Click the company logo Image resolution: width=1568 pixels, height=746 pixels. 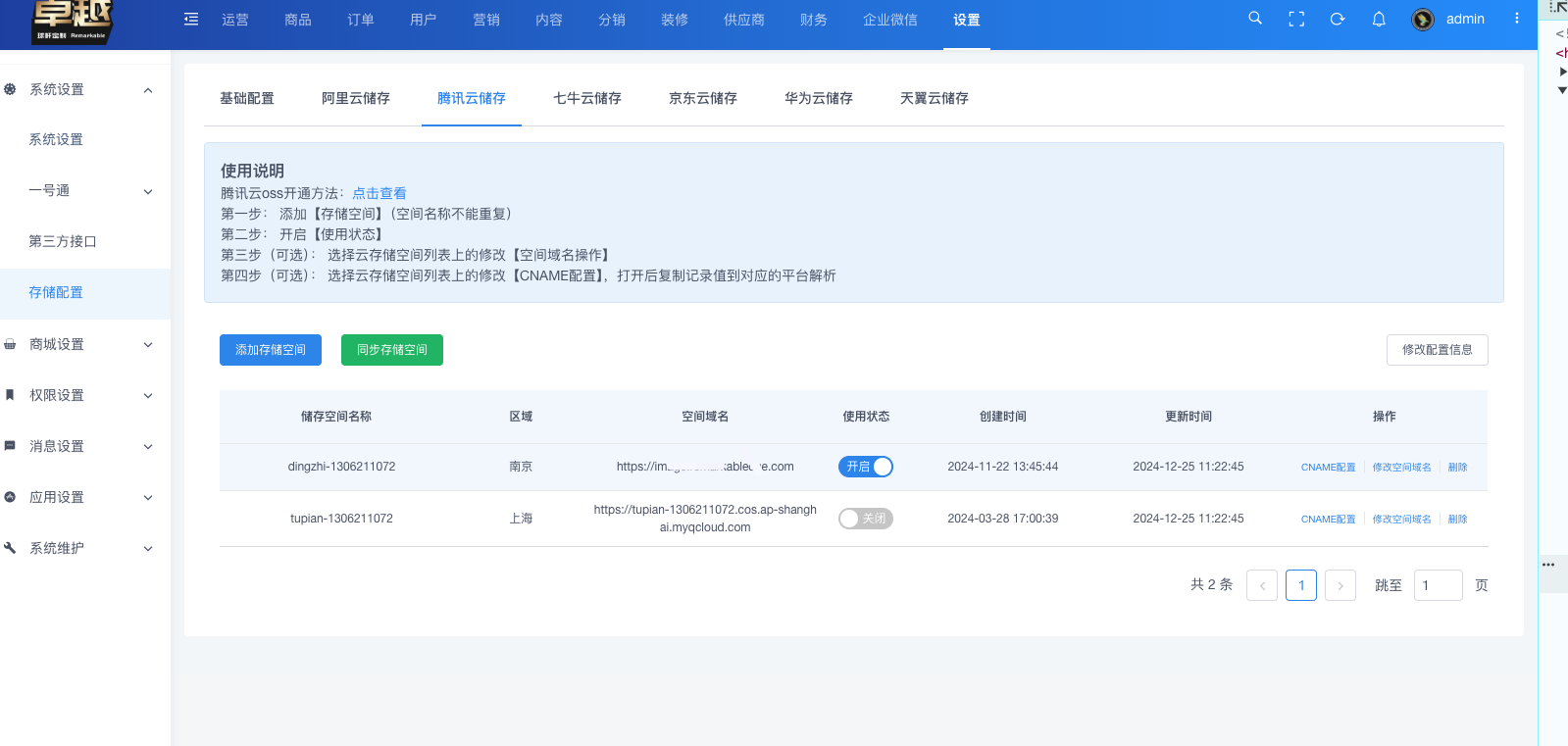pos(72,22)
